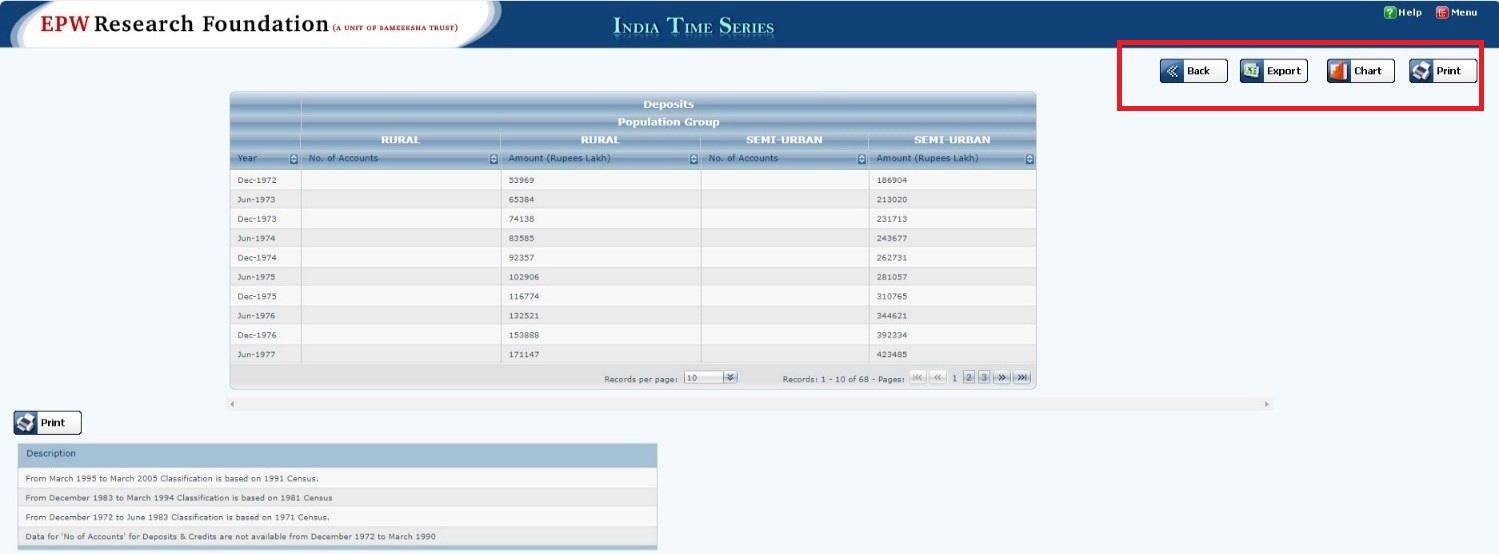Open Semi-Urban No. of Accounts column dropdown
The width and height of the screenshot is (1499, 554).
tap(861, 159)
